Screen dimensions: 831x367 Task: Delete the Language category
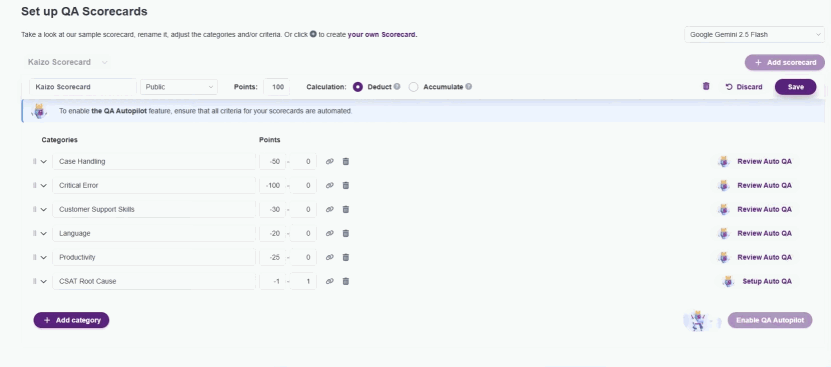[346, 233]
